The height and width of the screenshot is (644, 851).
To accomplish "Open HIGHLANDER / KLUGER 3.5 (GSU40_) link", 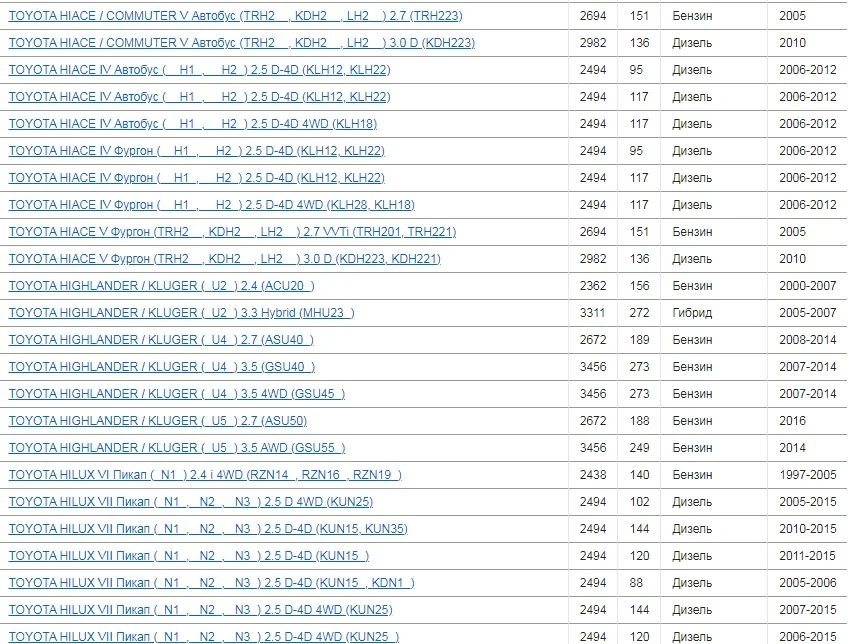I will click(162, 367).
